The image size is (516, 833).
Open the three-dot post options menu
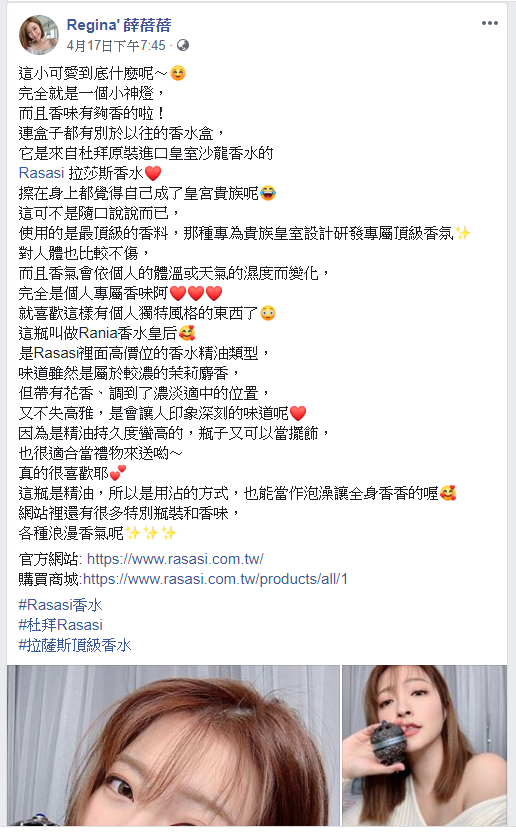pos(489,23)
